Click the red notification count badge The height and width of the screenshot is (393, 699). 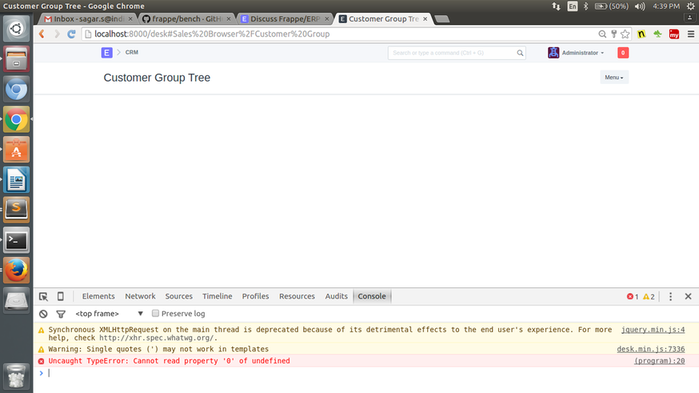click(623, 53)
